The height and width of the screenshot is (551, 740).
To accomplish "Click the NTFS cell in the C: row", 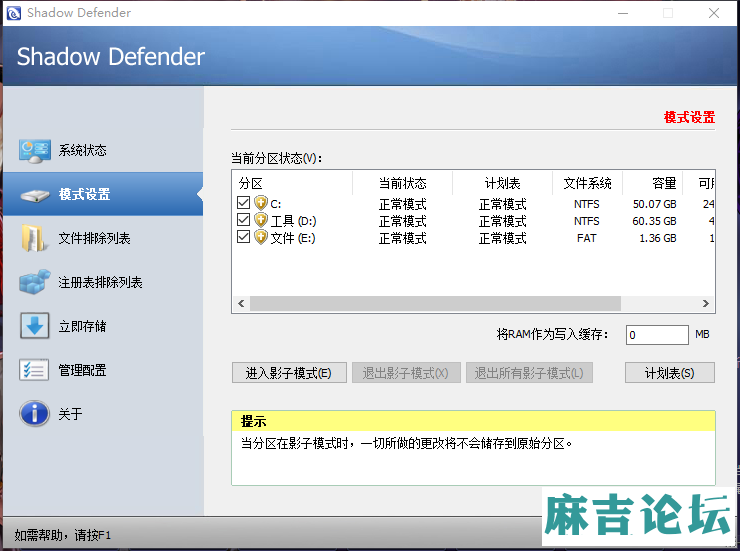I will pyautogui.click(x=587, y=204).
